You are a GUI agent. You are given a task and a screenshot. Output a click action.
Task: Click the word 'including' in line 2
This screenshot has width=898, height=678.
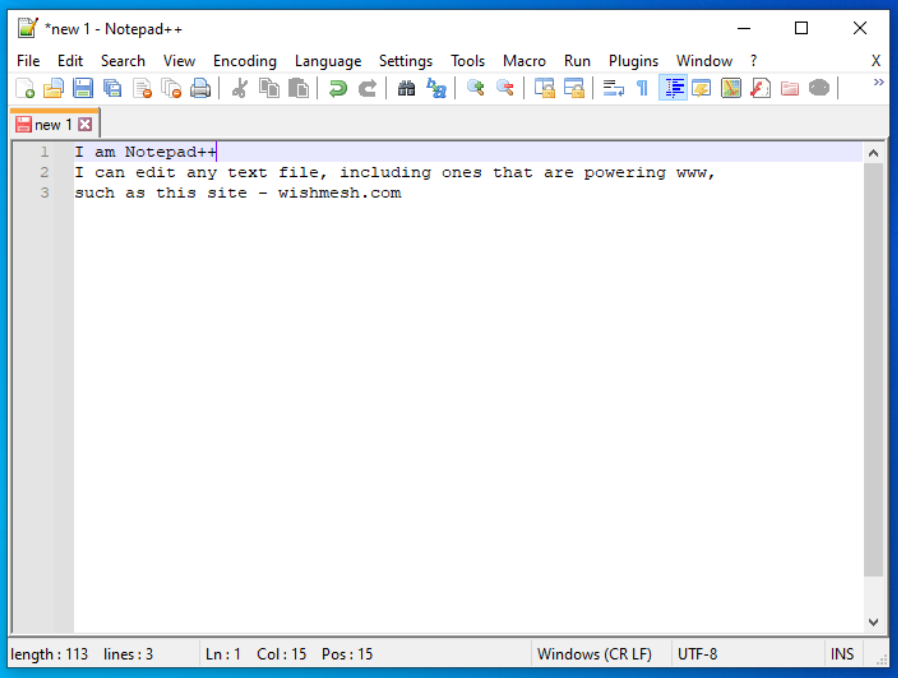point(385,173)
